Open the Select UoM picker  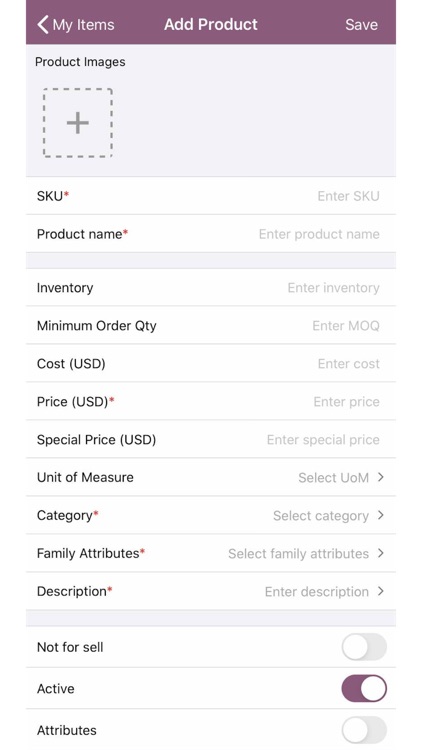tap(333, 477)
